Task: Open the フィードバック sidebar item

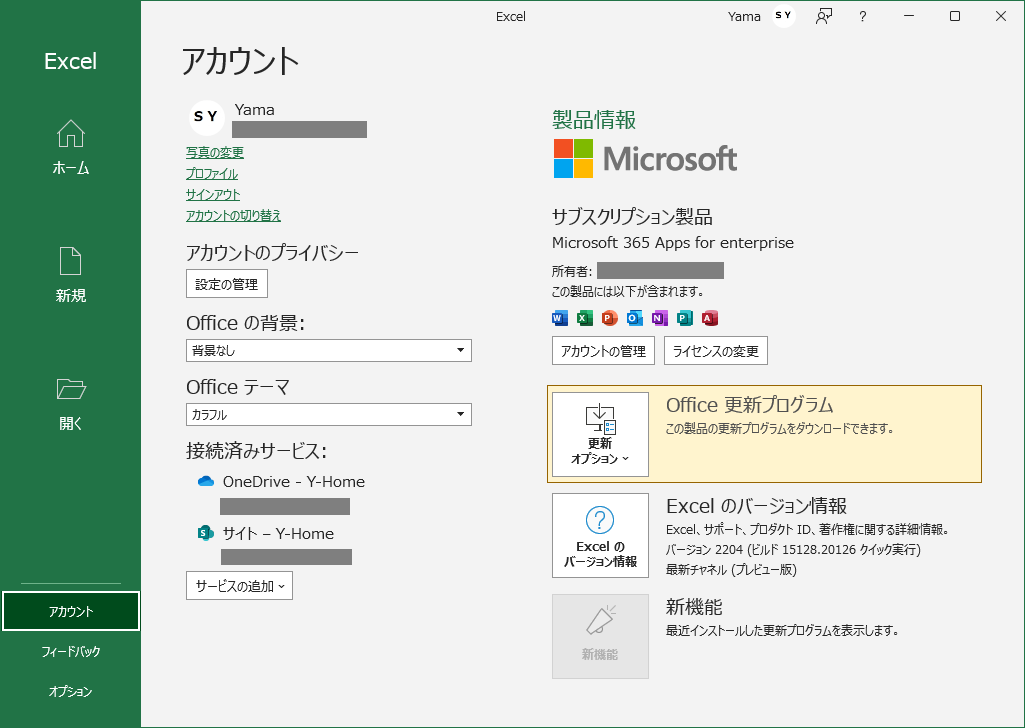Action: click(x=71, y=651)
